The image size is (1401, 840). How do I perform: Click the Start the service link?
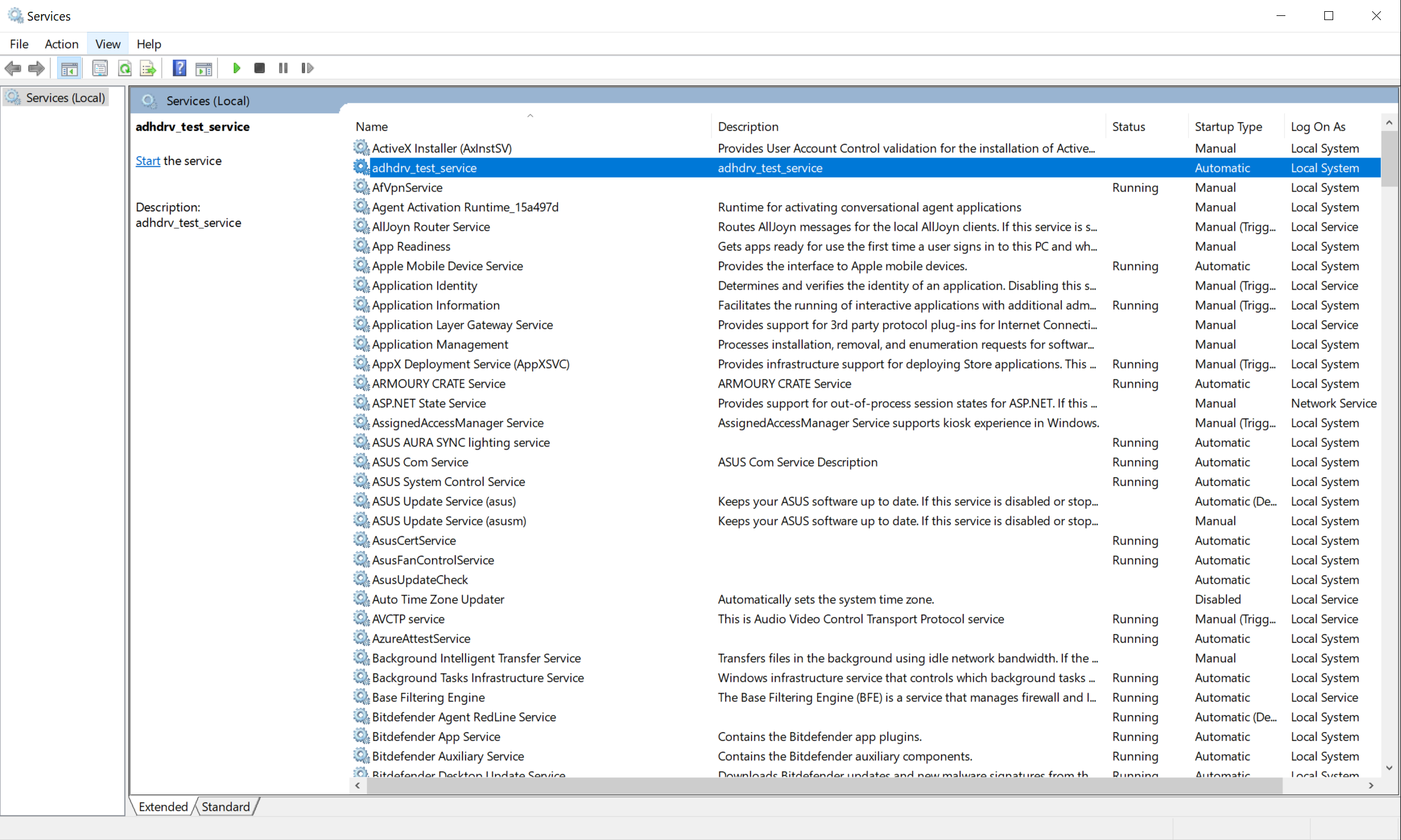(x=147, y=160)
